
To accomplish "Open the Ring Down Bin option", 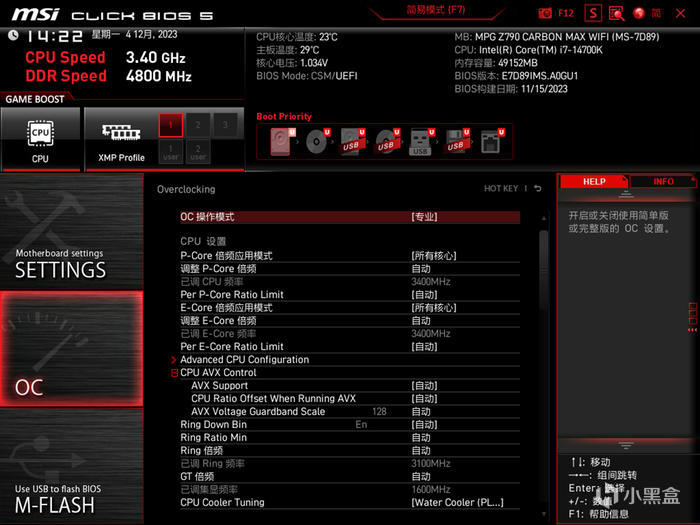I will tap(350, 425).
